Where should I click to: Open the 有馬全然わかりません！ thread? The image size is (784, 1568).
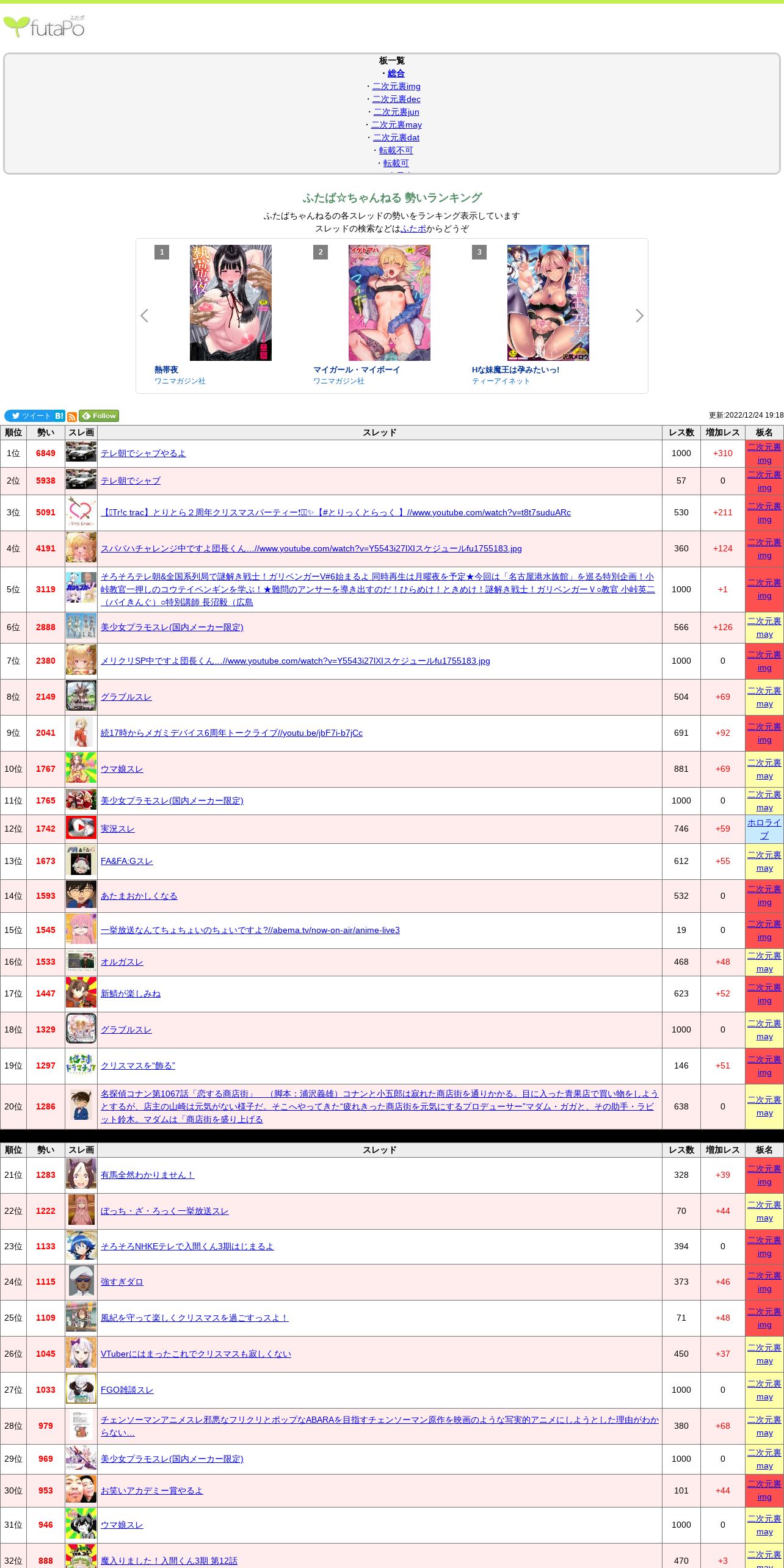pyautogui.click(x=148, y=1175)
